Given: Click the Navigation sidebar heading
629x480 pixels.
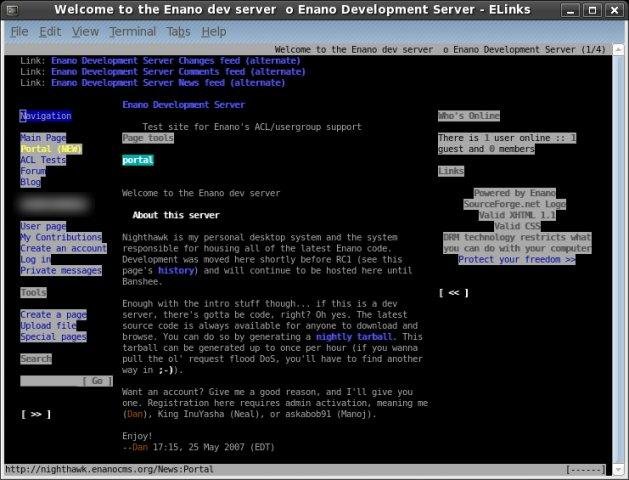Looking at the screenshot, I should 46,116.
